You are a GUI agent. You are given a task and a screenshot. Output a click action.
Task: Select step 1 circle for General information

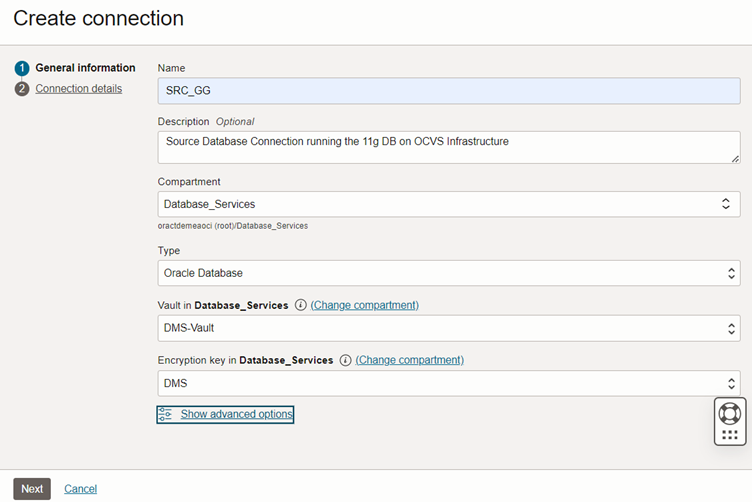22,68
